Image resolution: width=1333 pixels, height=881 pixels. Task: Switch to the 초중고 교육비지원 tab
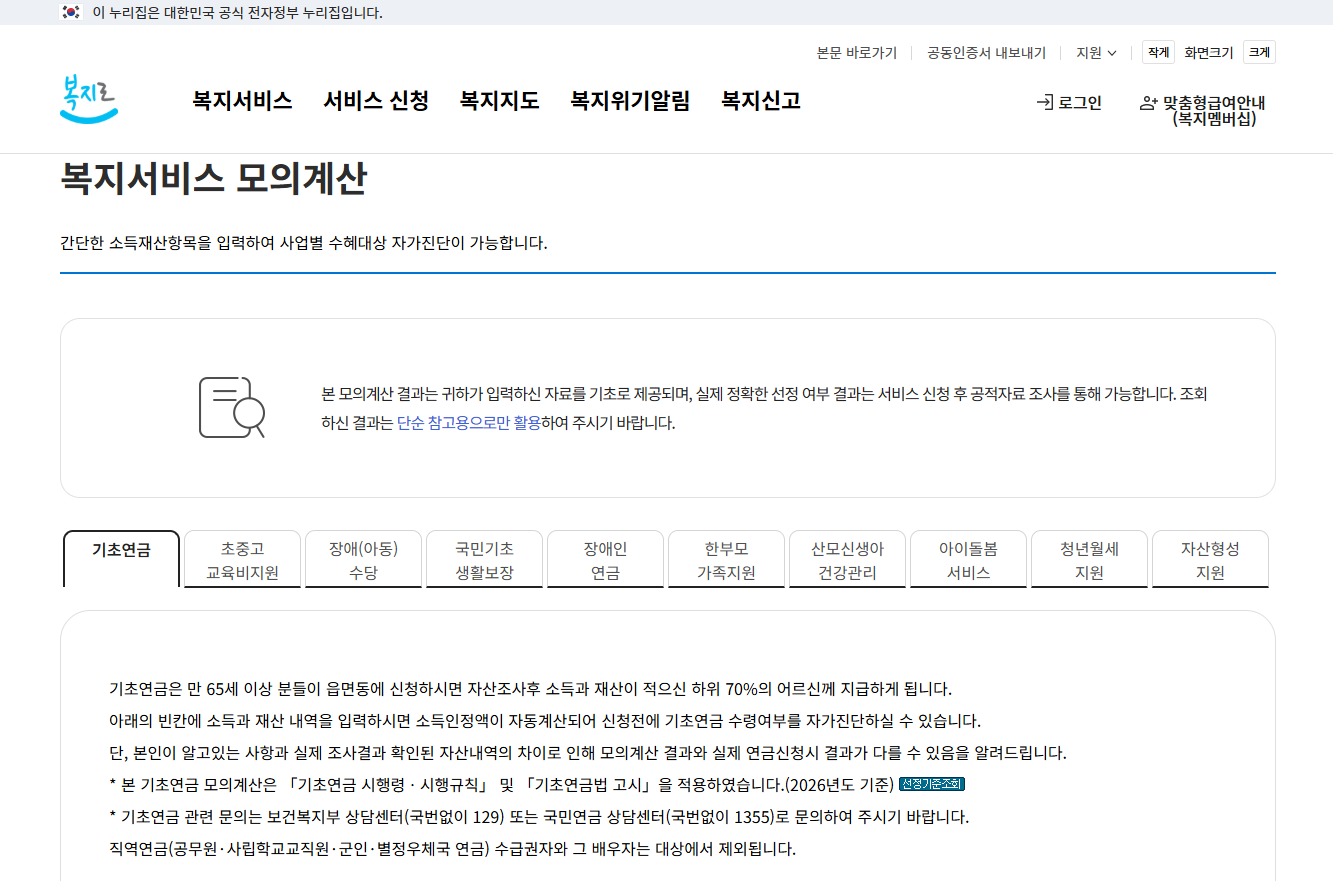coord(242,560)
